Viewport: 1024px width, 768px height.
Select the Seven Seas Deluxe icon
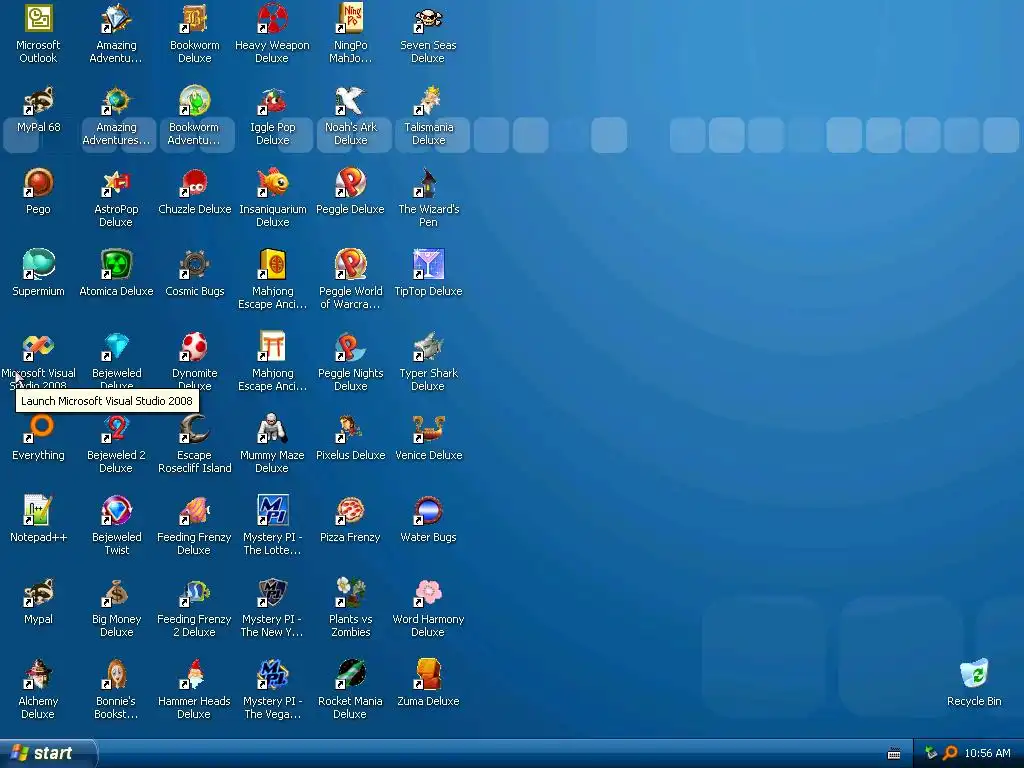coord(428,19)
